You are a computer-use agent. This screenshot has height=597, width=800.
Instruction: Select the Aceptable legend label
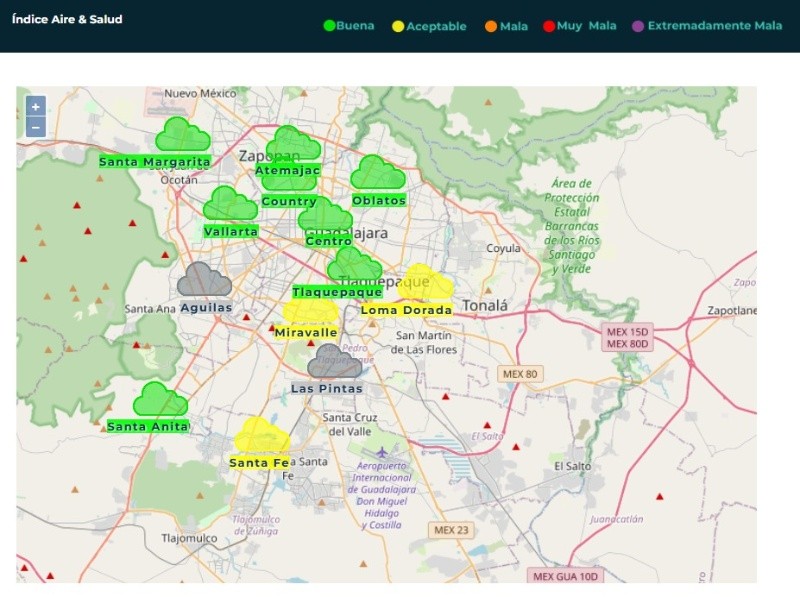[436, 26]
